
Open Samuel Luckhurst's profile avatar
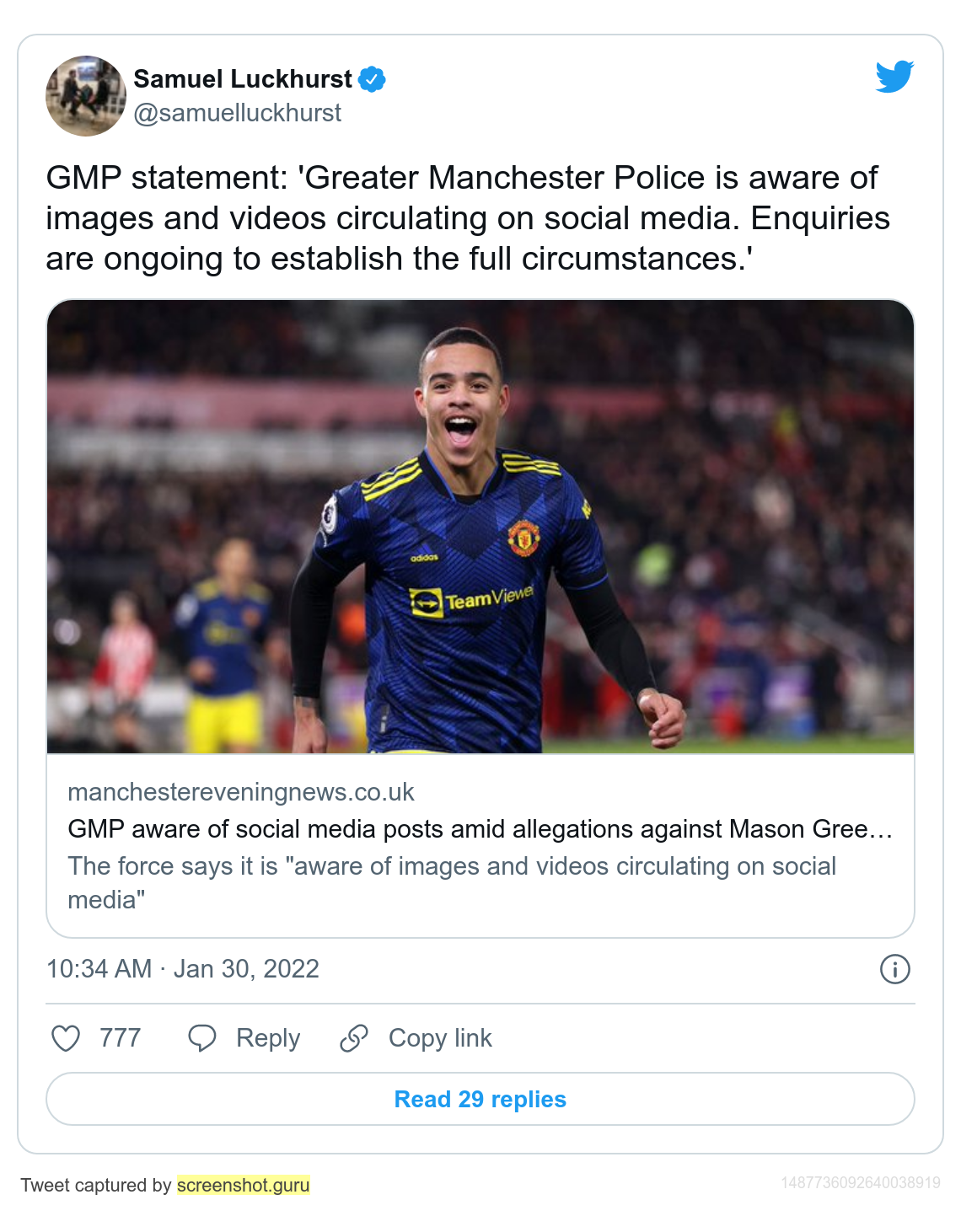point(86,96)
